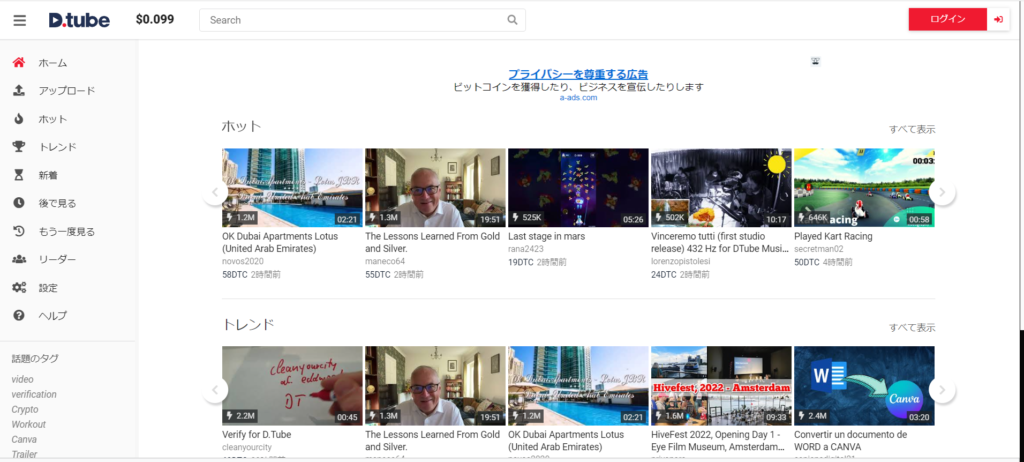The height and width of the screenshot is (462, 1024).
Task: Open 後で見る in the sidebar
Action: coord(57,203)
